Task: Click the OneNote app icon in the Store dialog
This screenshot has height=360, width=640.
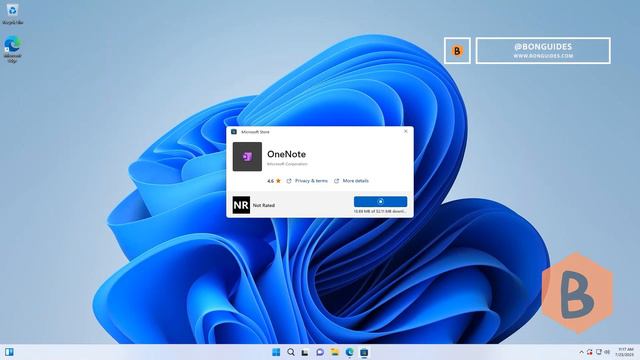Action: [247, 157]
